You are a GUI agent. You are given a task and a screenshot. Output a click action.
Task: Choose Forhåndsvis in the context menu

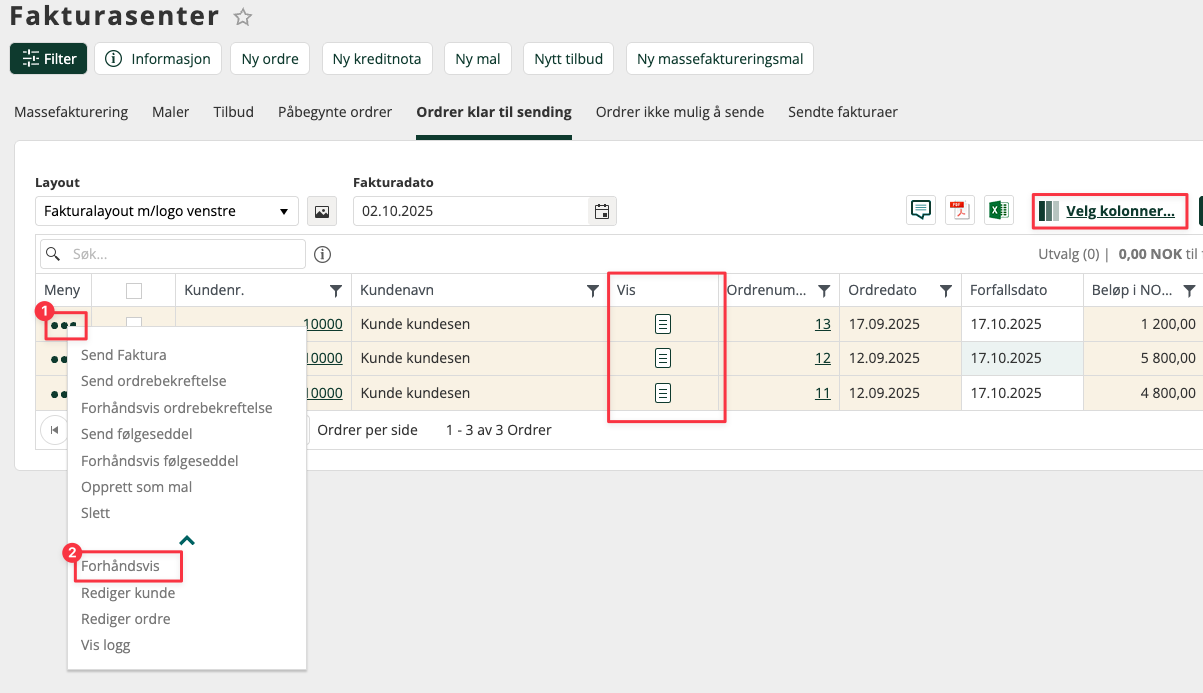[120, 566]
